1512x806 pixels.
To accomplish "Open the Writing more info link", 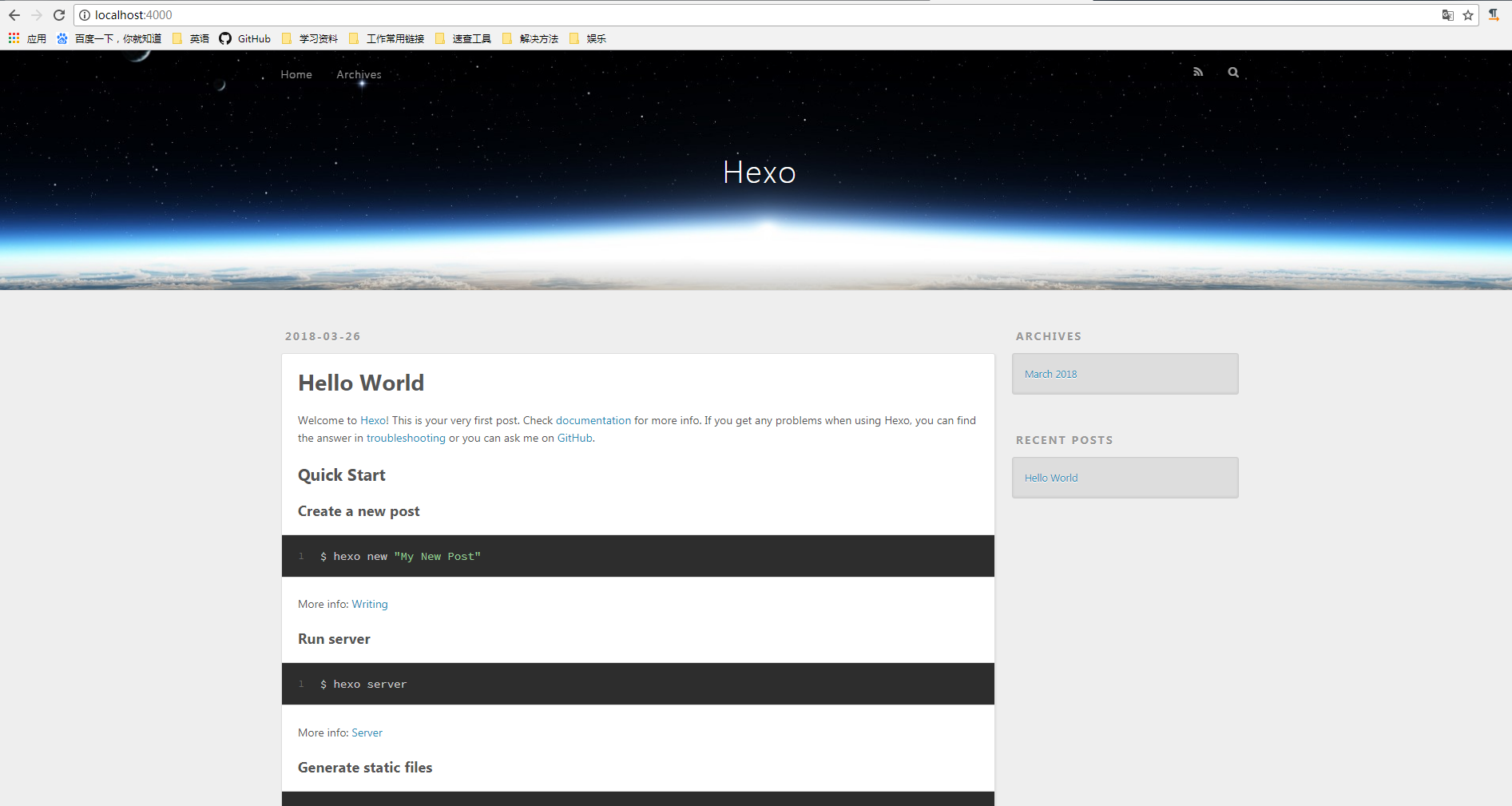I will pyautogui.click(x=370, y=604).
